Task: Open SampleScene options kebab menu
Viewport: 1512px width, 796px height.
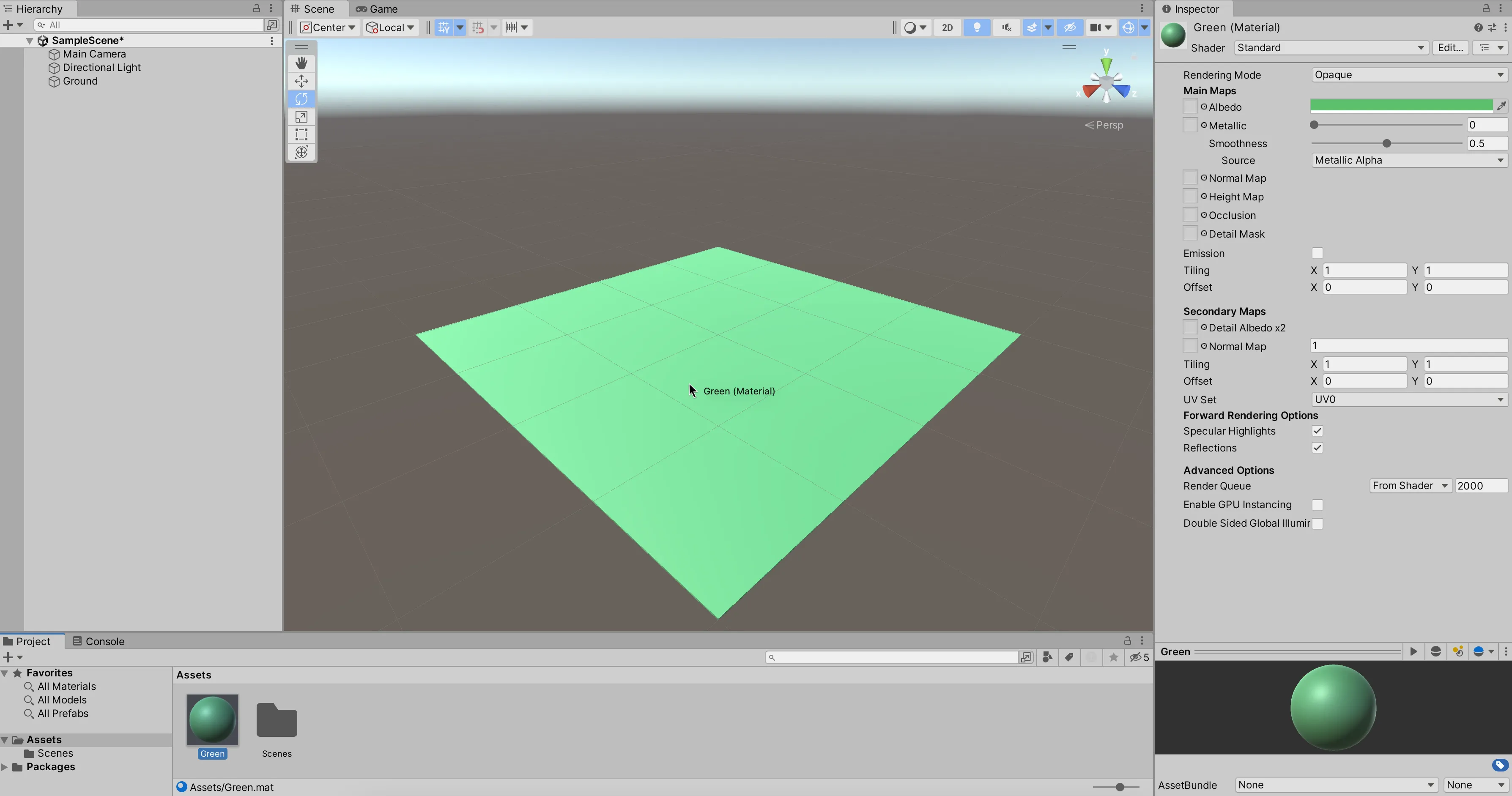Action: (272, 41)
